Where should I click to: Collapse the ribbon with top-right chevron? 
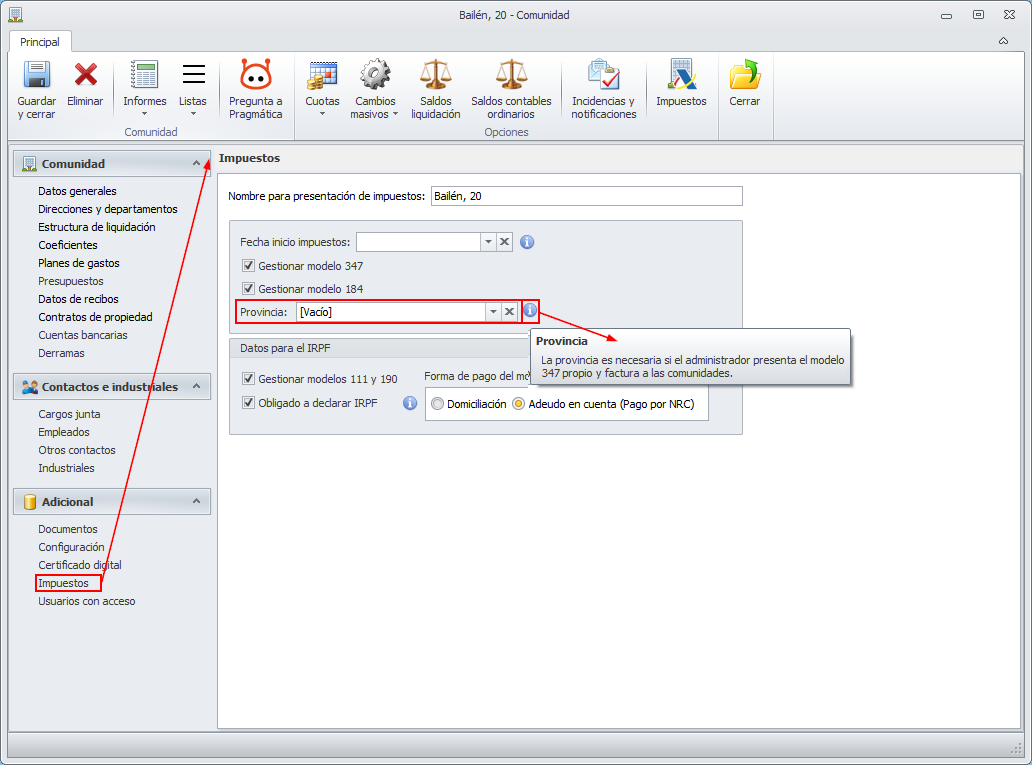click(x=1003, y=41)
